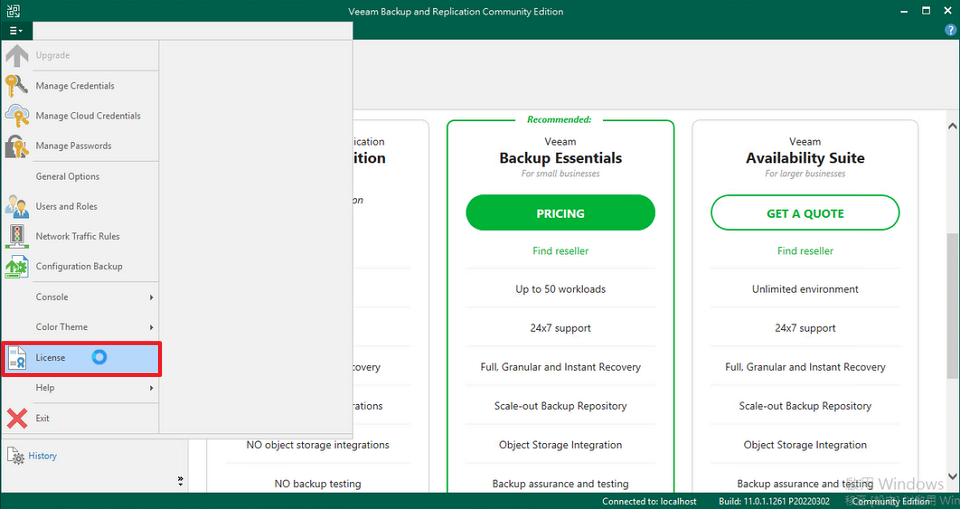
Task: Click Find reseller under Backup Essentials
Action: click(x=560, y=251)
